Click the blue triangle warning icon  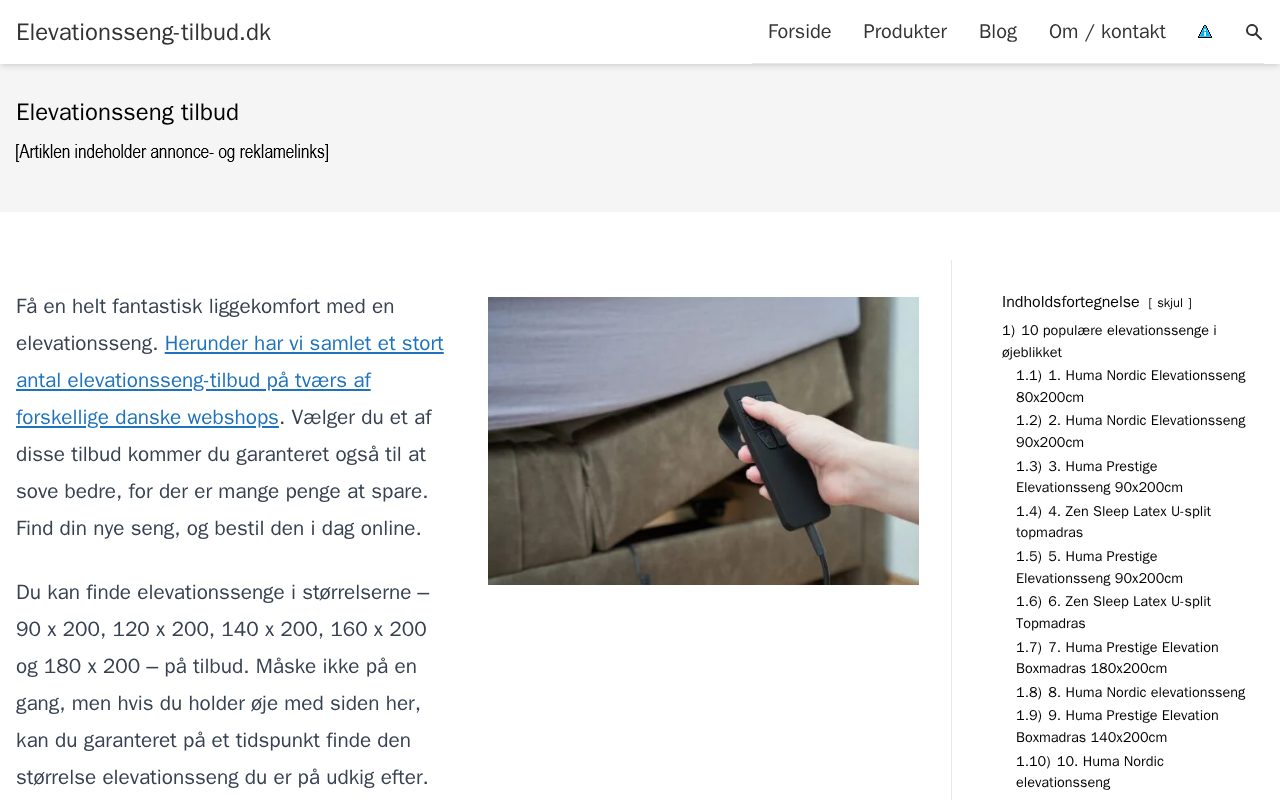[x=1205, y=32]
